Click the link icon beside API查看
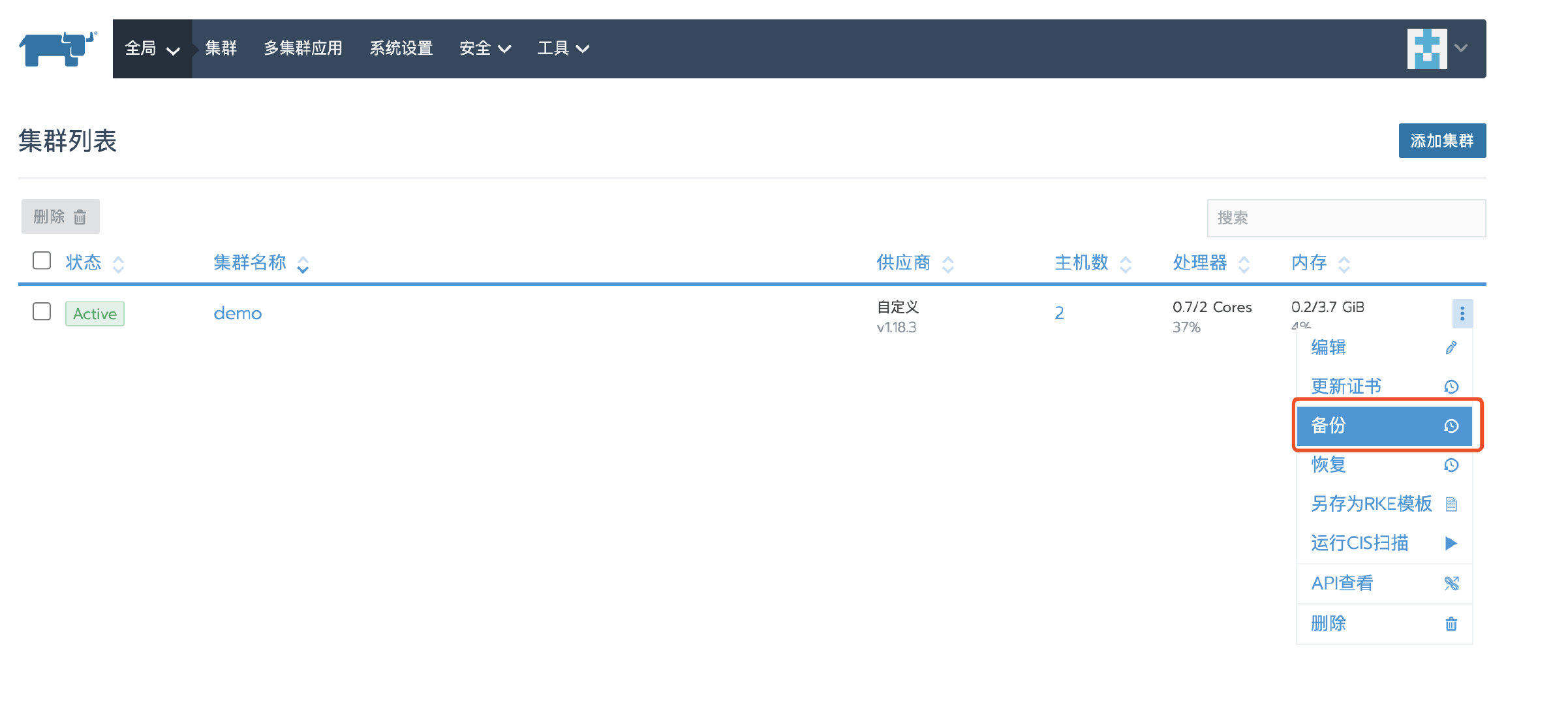The width and height of the screenshot is (1568, 705). click(x=1451, y=583)
